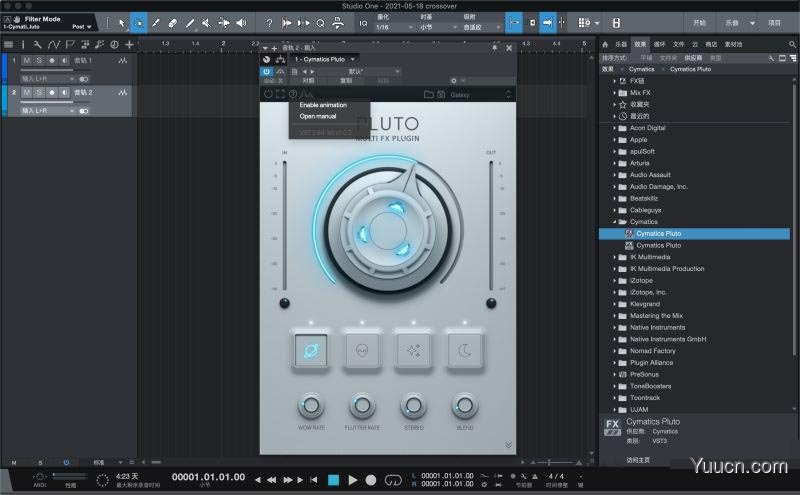
Task: Sort browser by 供应商
Action: (693, 58)
